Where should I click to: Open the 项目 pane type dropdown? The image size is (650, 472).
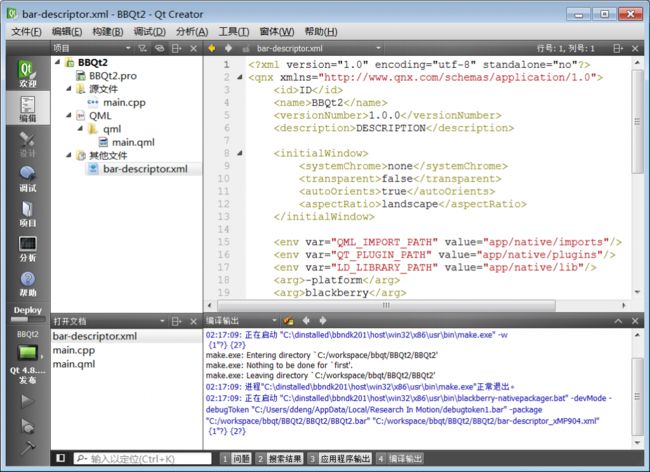click(x=128, y=48)
